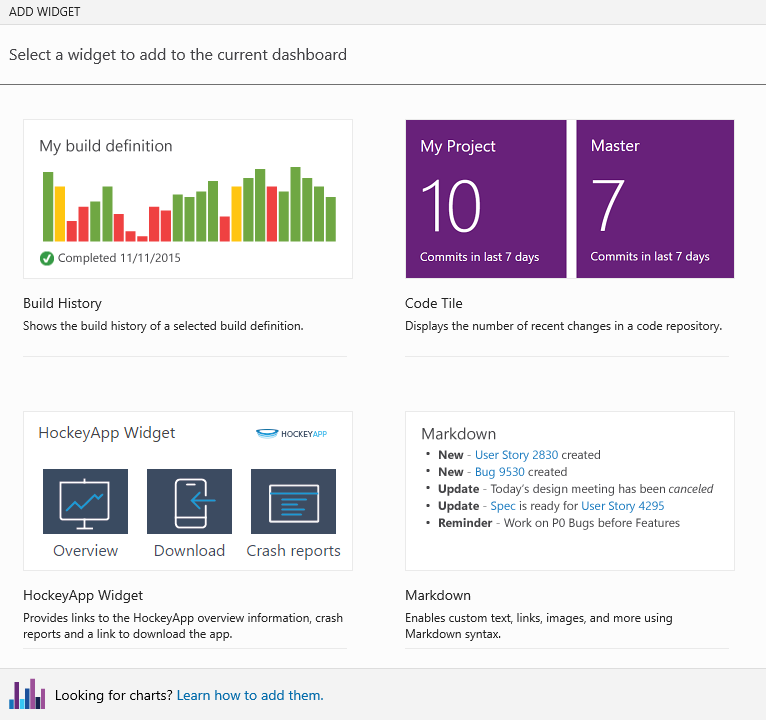Click the Overview label in HockeyApp widget
This screenshot has width=766, height=720.
[85, 551]
